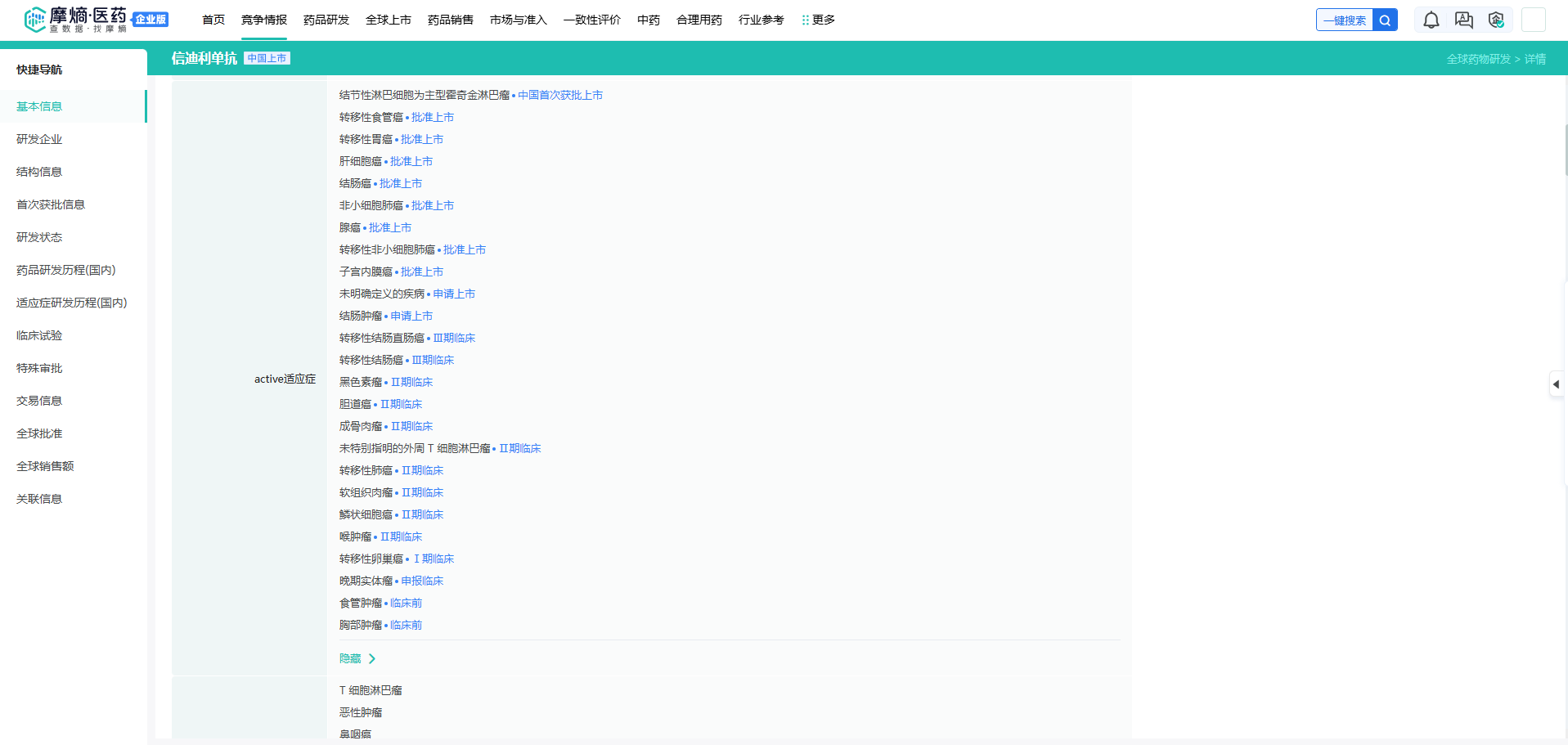This screenshot has height=745, width=1568.
Task: Jump to 临床试验 section
Action: pos(39,335)
